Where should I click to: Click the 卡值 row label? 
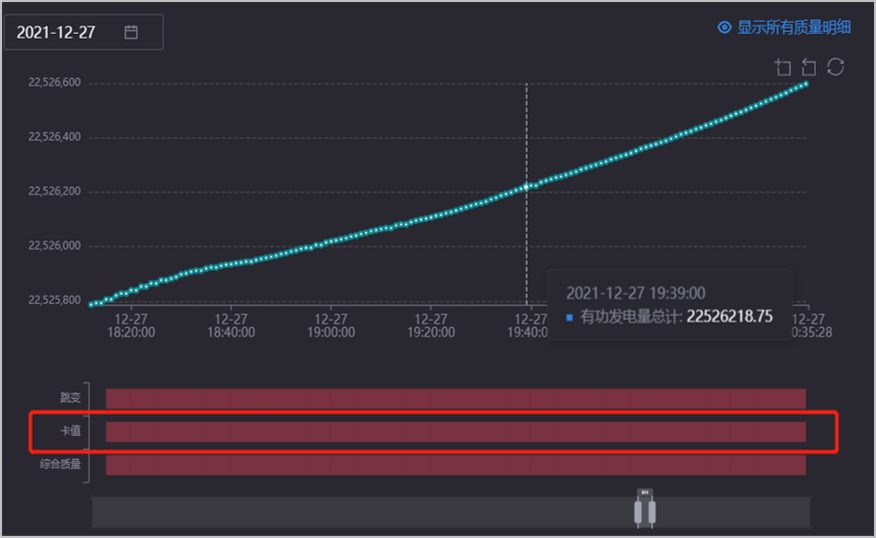point(70,431)
